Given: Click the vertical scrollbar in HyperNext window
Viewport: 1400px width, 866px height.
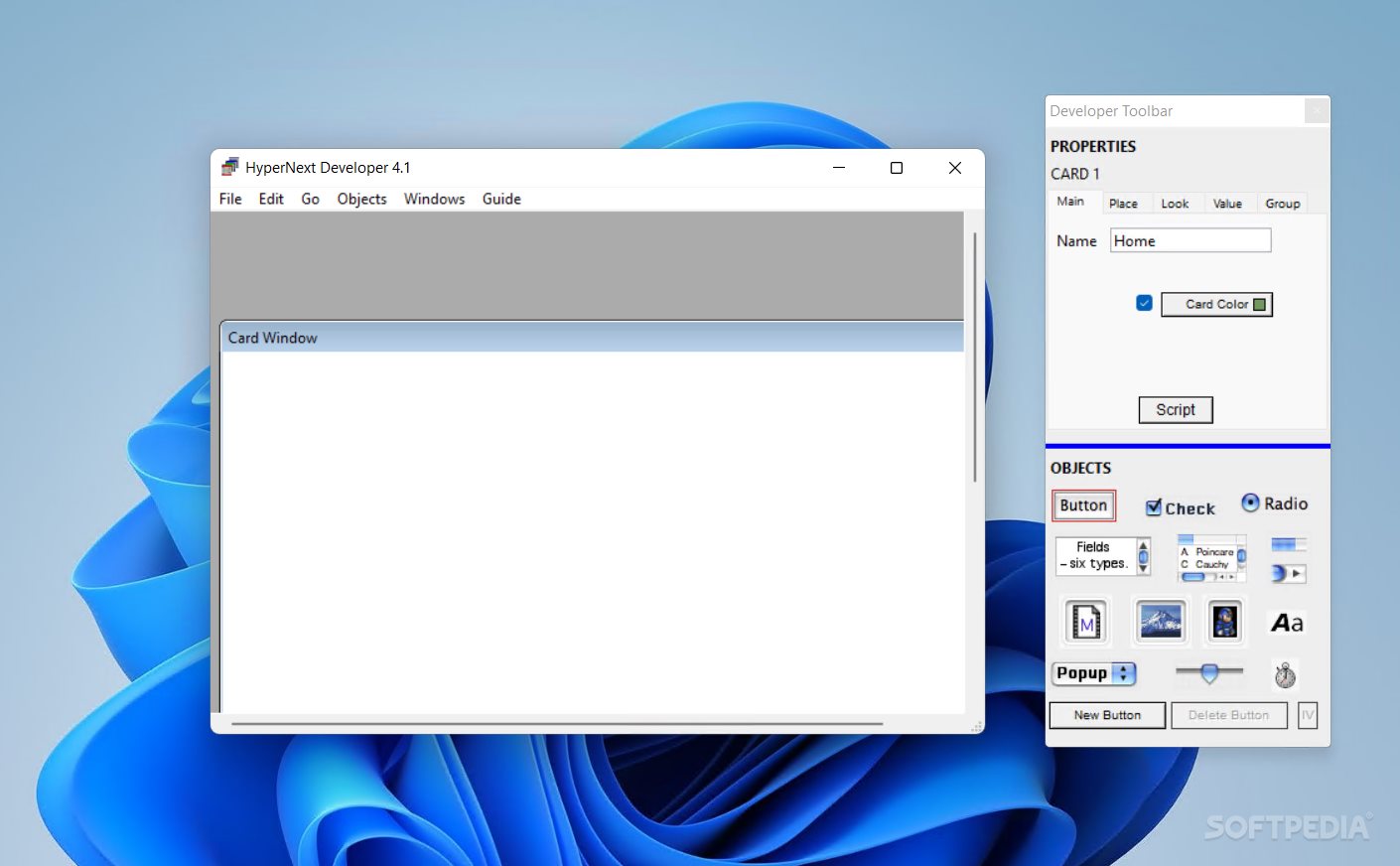Looking at the screenshot, I should 975,358.
